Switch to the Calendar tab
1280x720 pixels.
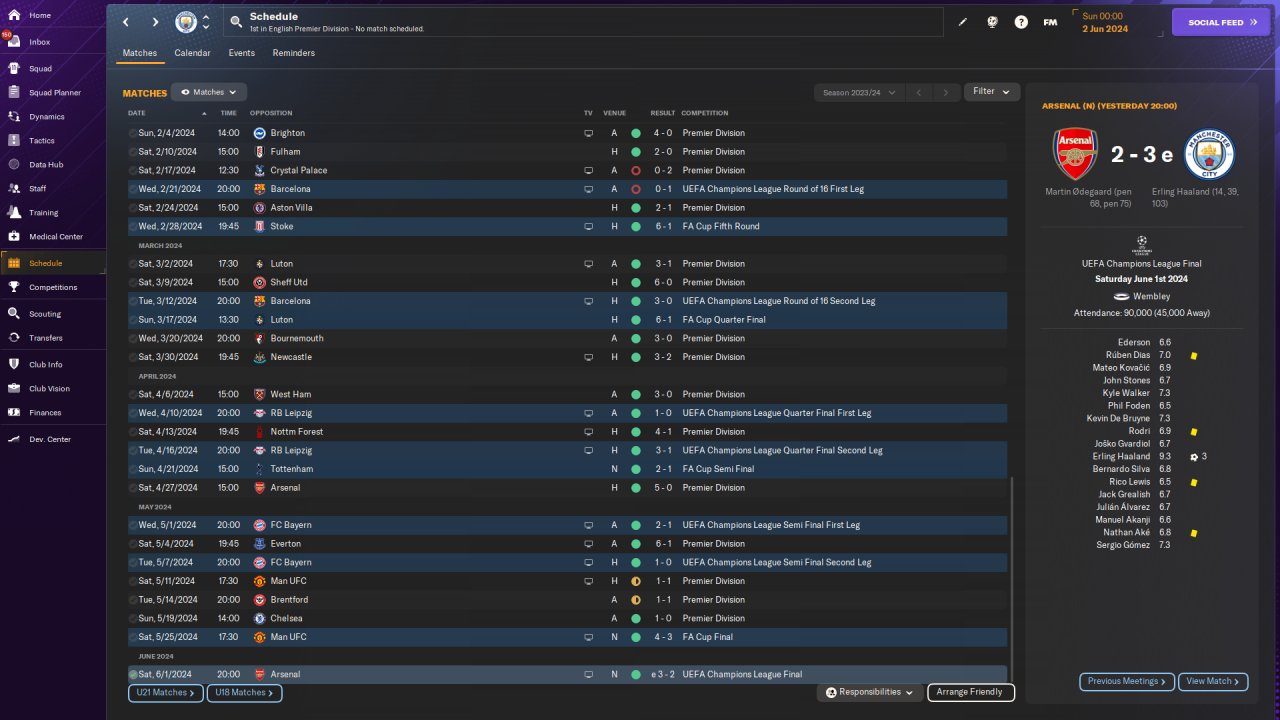click(193, 53)
